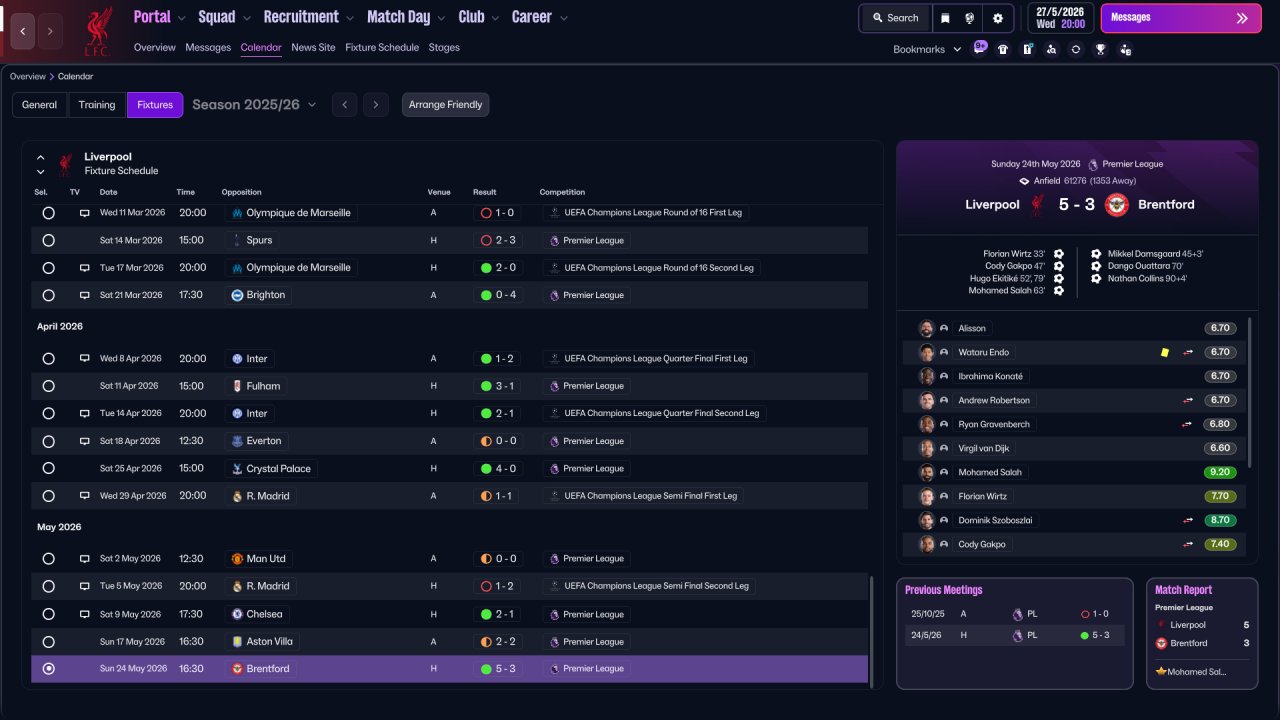The image size is (1280, 720).
Task: Select the Everton fixture radio button
Action: click(48, 441)
